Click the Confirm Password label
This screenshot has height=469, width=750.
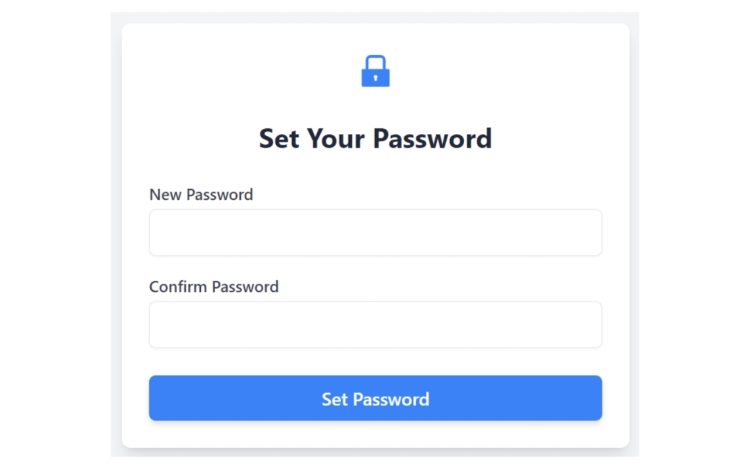214,286
